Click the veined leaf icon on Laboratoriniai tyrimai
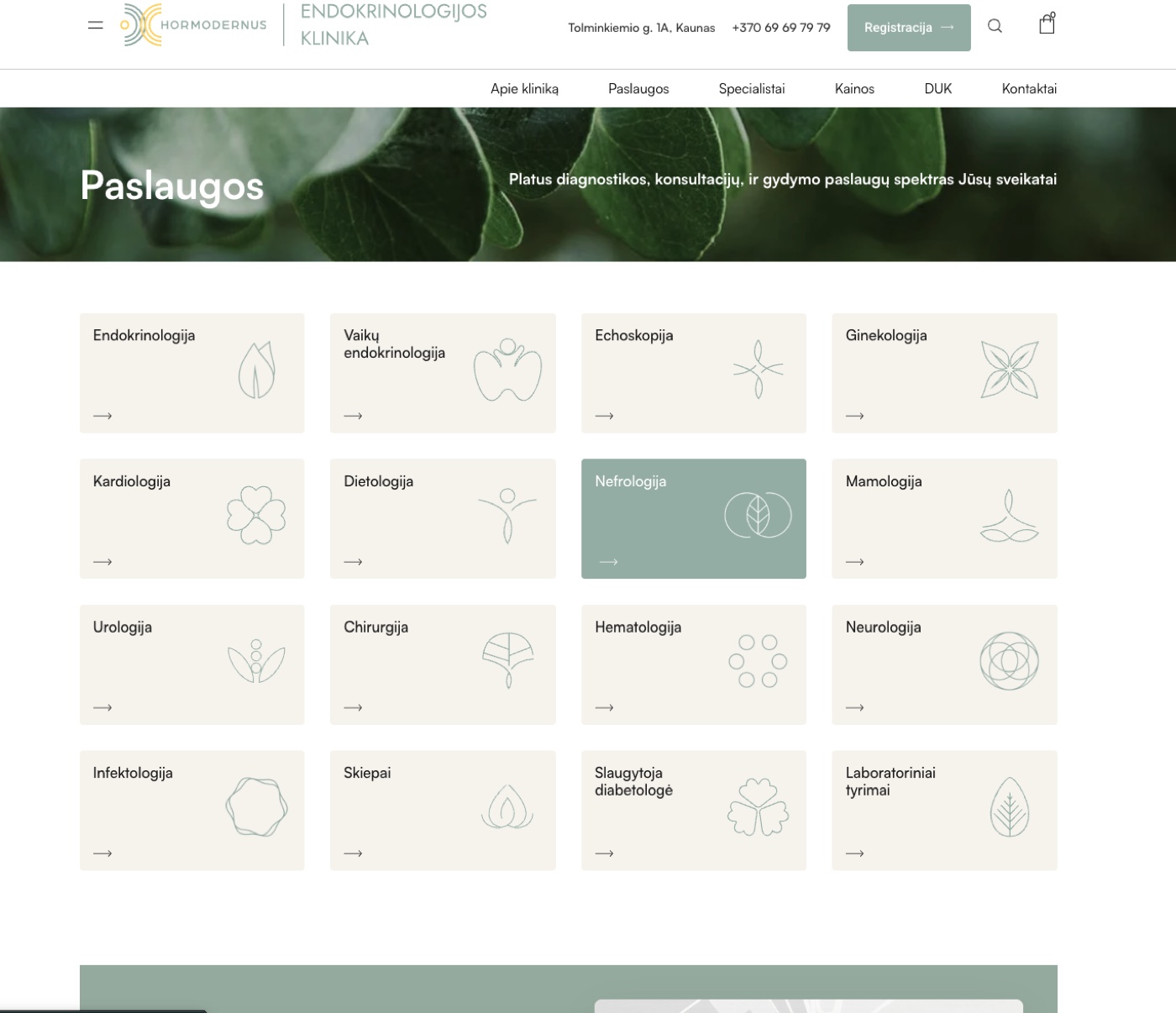Screen dimensions: 1176x1013 point(1009,807)
